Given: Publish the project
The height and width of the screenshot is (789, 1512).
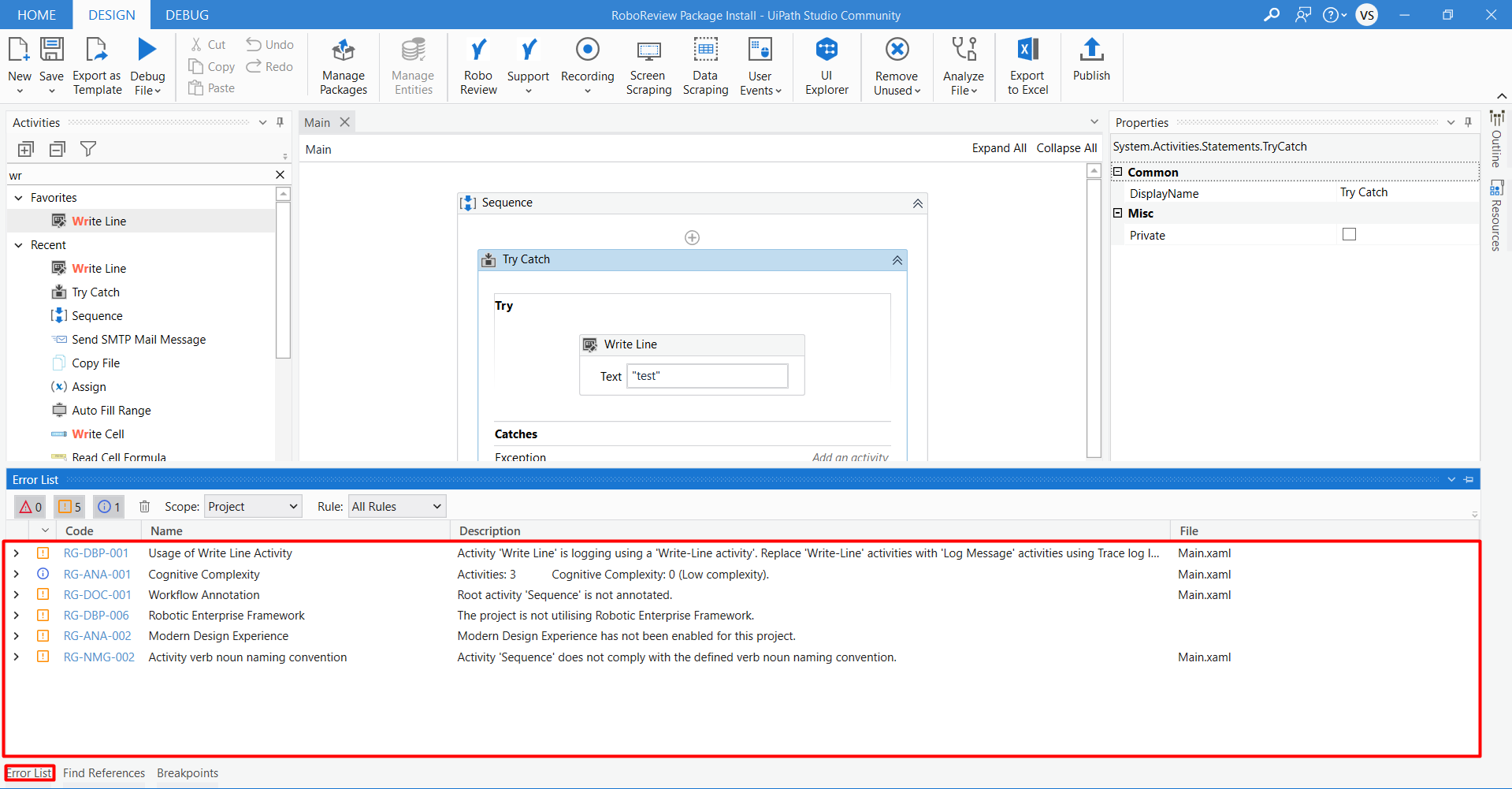Looking at the screenshot, I should click(1091, 60).
